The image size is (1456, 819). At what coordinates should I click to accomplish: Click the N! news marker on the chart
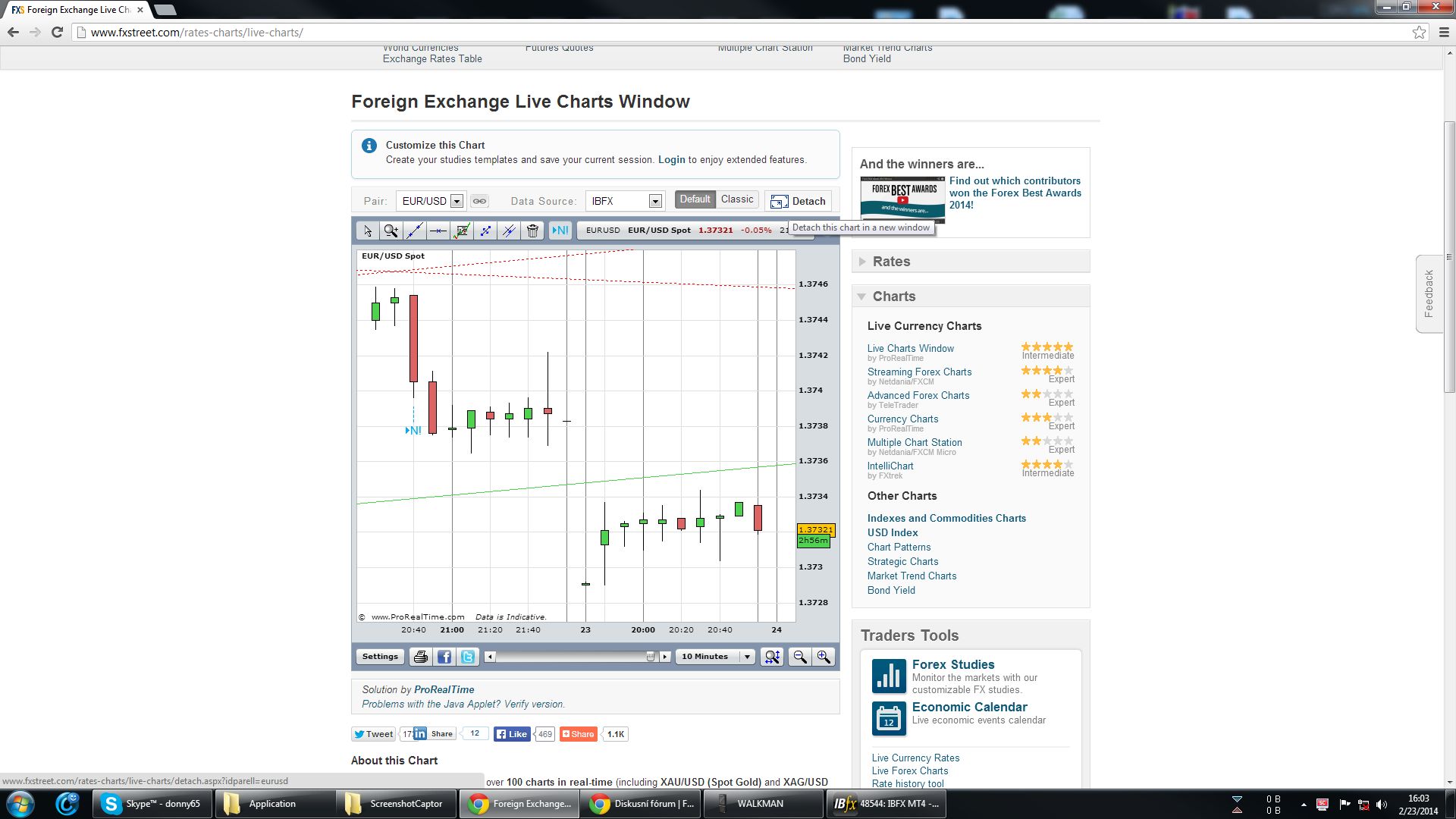click(413, 430)
